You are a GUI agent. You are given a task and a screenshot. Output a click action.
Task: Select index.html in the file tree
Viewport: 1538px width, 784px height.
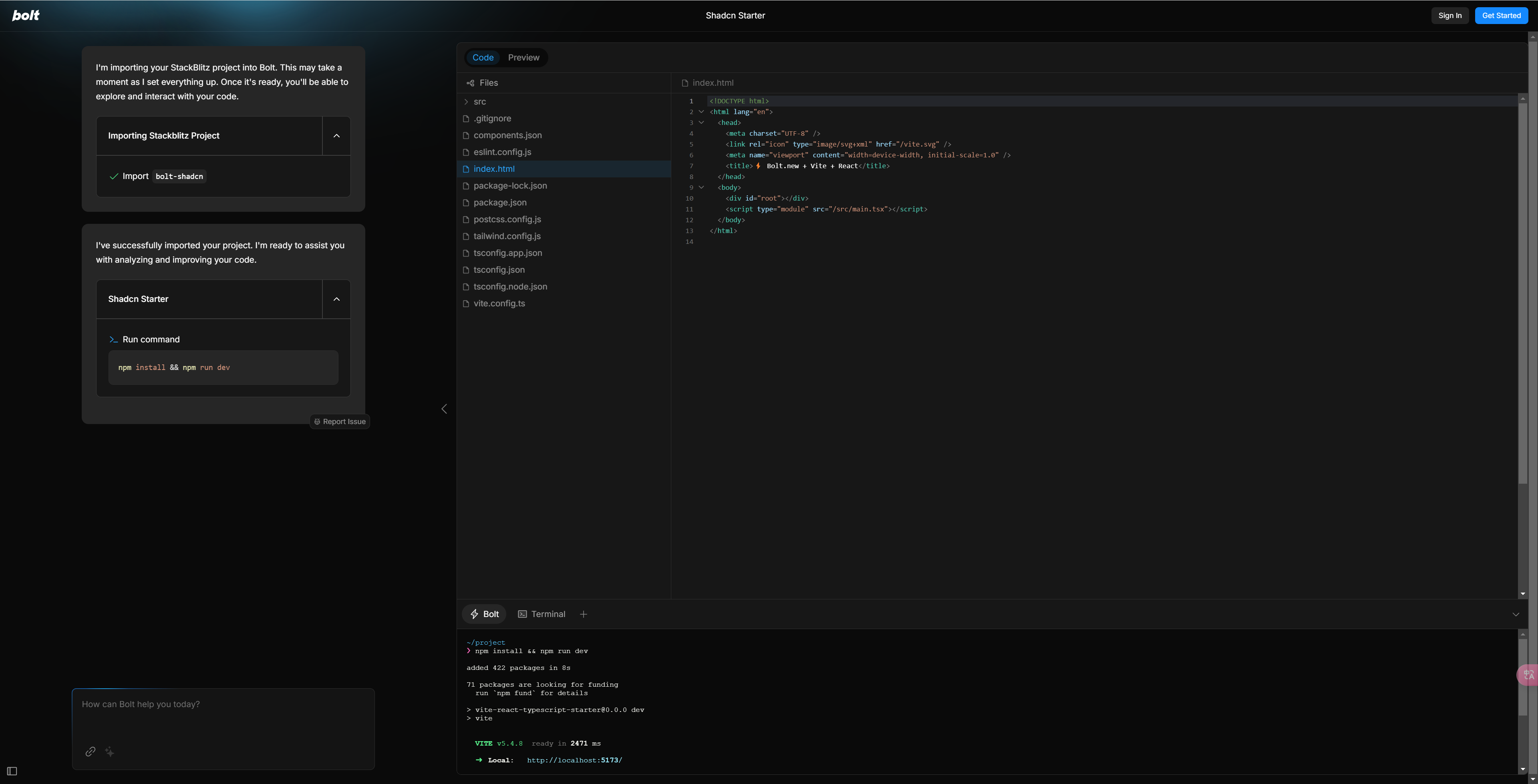point(564,169)
